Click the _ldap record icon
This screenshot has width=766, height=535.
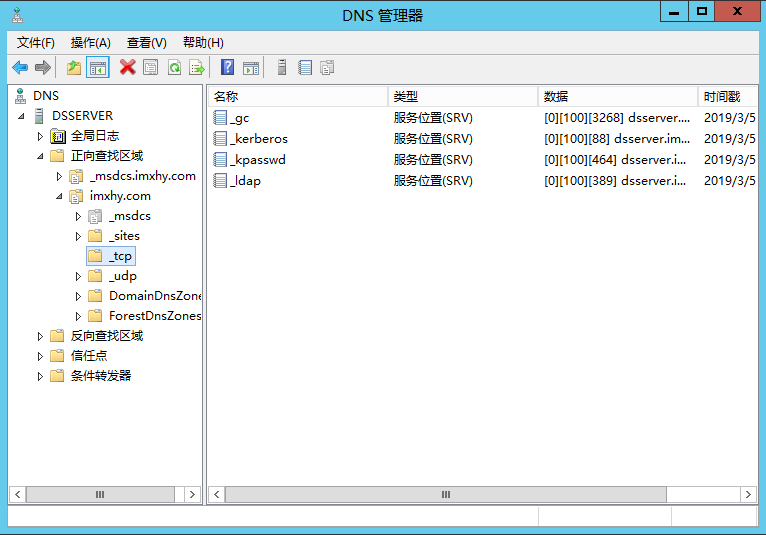(220, 180)
